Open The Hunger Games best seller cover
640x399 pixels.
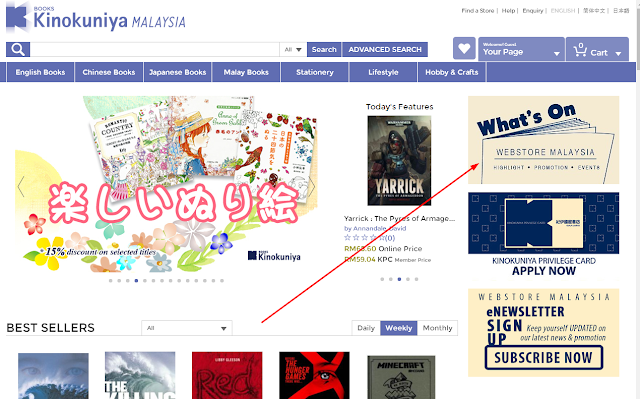pyautogui.click(x=314, y=375)
